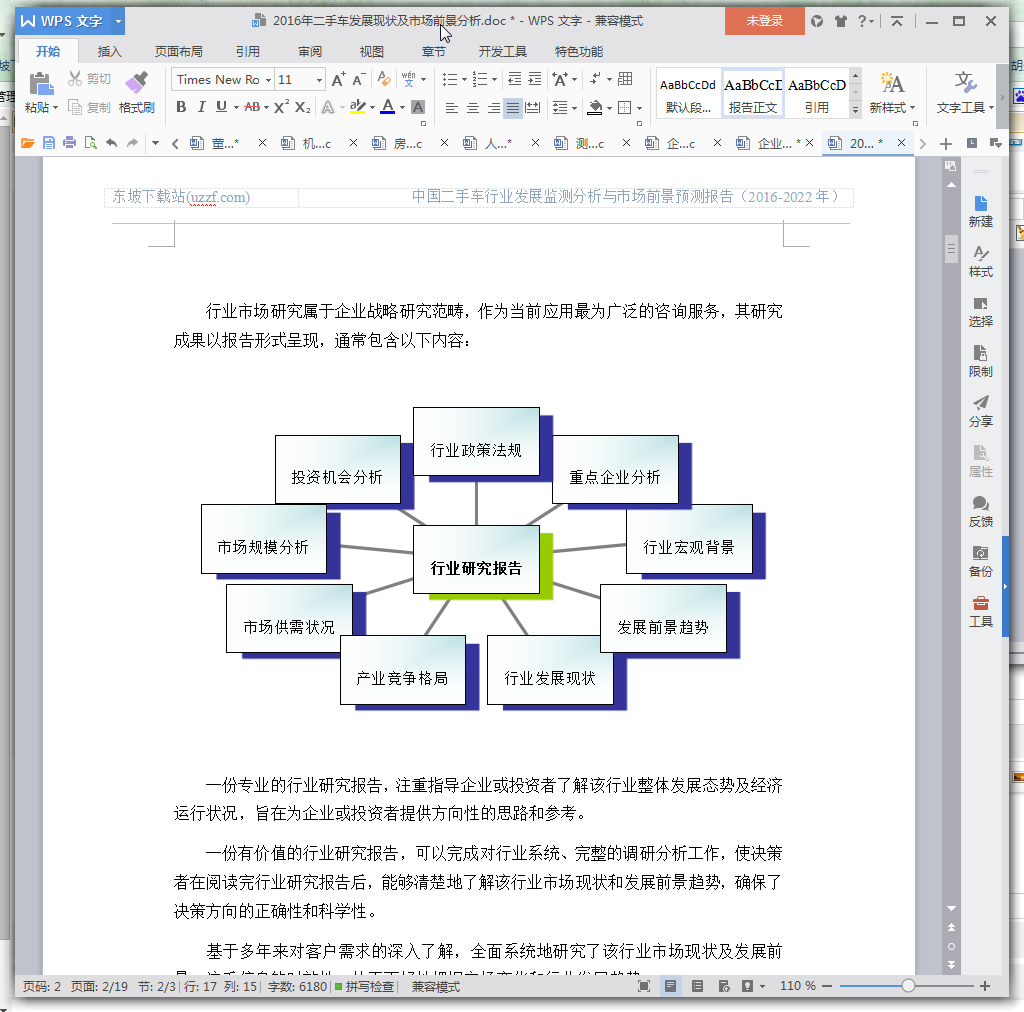
Task: Save document using quick toolbar disk icon
Action: point(48,143)
